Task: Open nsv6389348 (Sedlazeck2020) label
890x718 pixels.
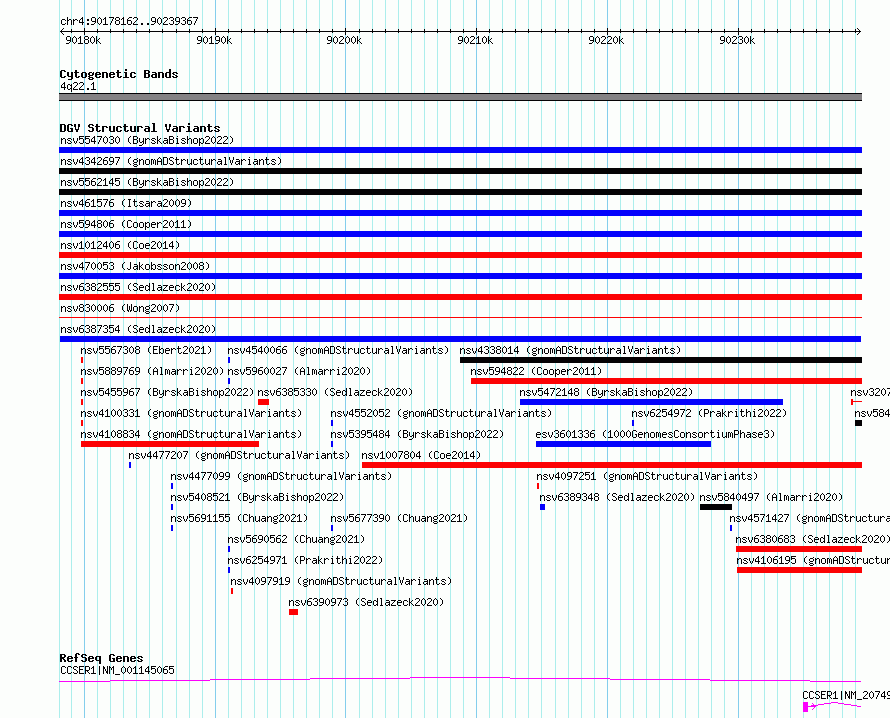Action: pos(616,497)
